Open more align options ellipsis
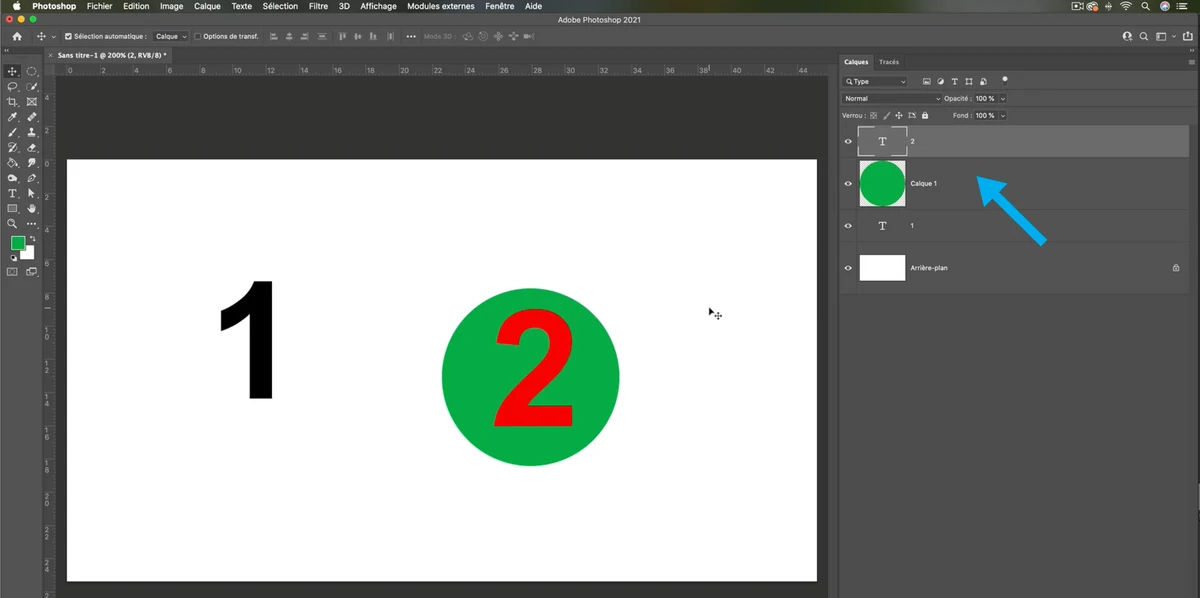Screen dimensions: 1200x598 point(411,36)
